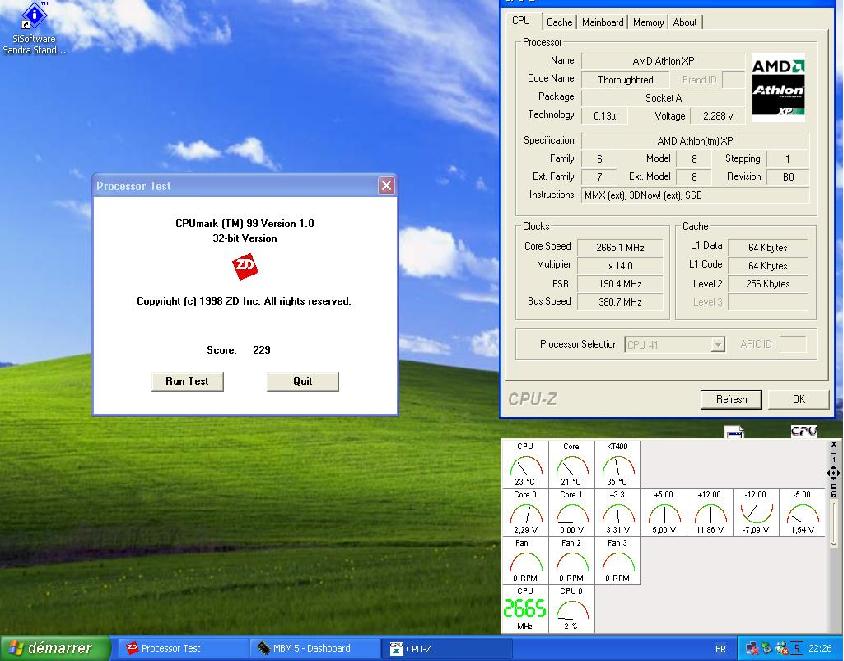Click the Core Speed value in CPU-Z
The image size is (844, 661).
coord(620,247)
